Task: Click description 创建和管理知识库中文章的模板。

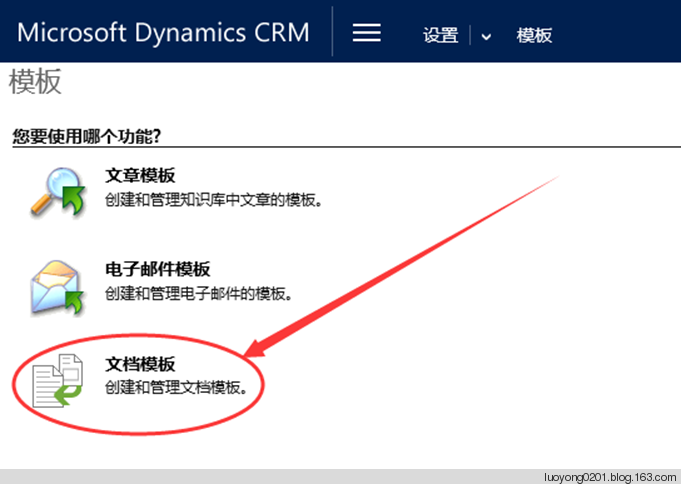Action: [x=214, y=200]
